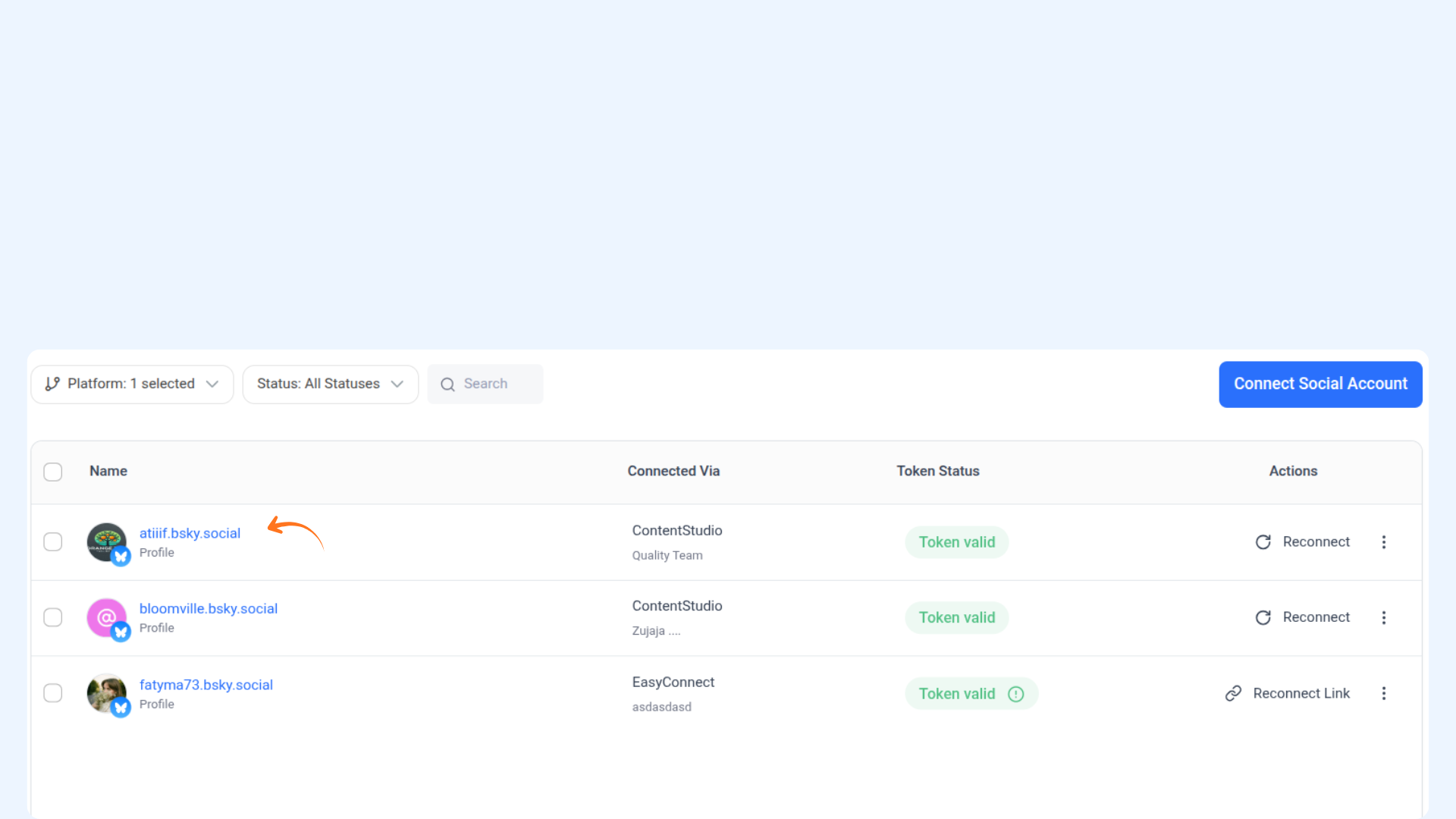Click the Reconnect Link chain icon
This screenshot has height=819, width=1456.
1233,694
